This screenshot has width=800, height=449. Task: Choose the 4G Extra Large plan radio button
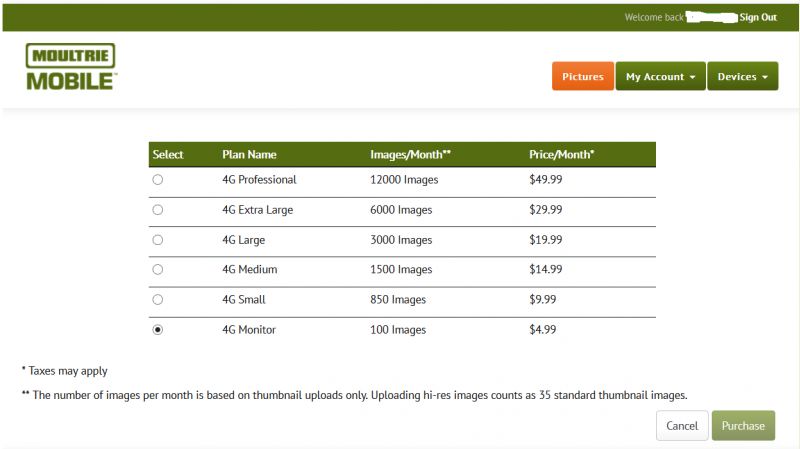pos(158,210)
